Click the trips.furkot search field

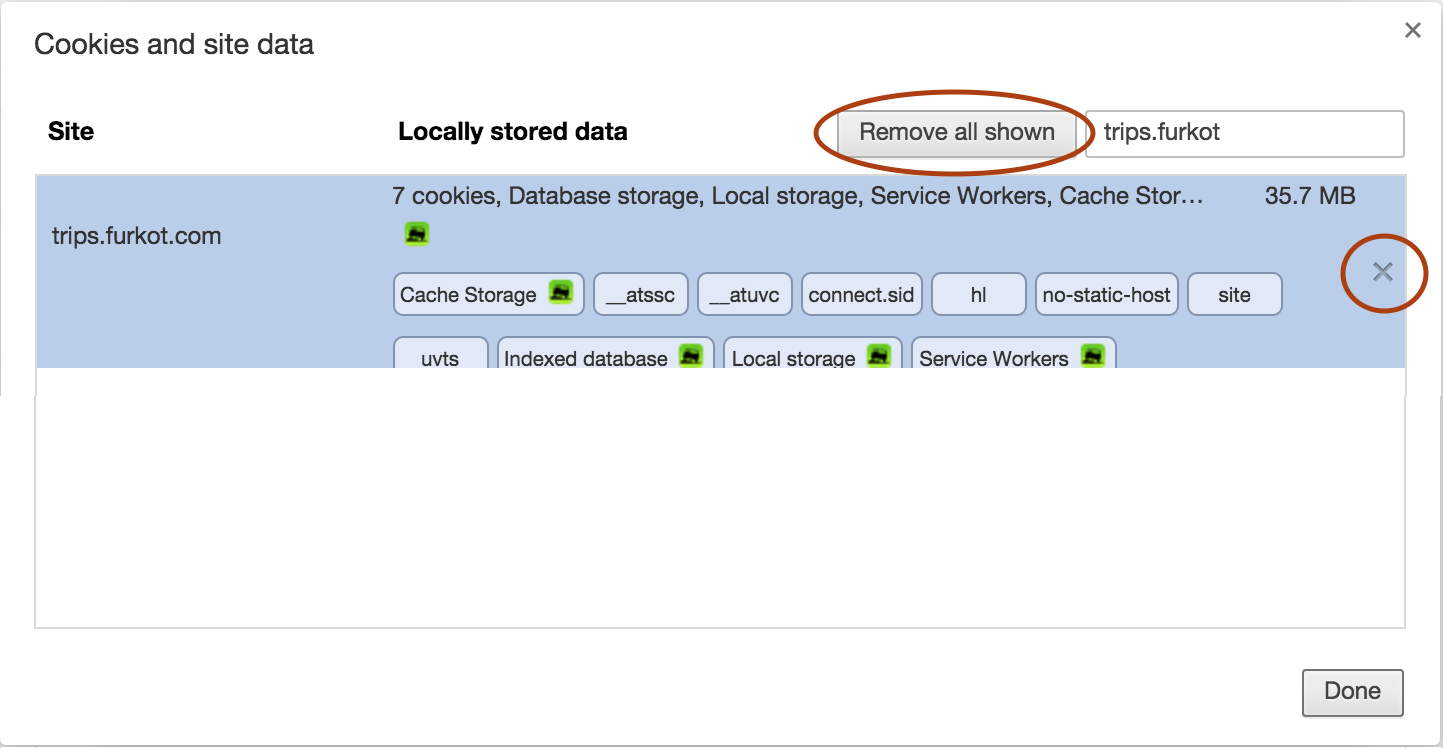[1244, 133]
